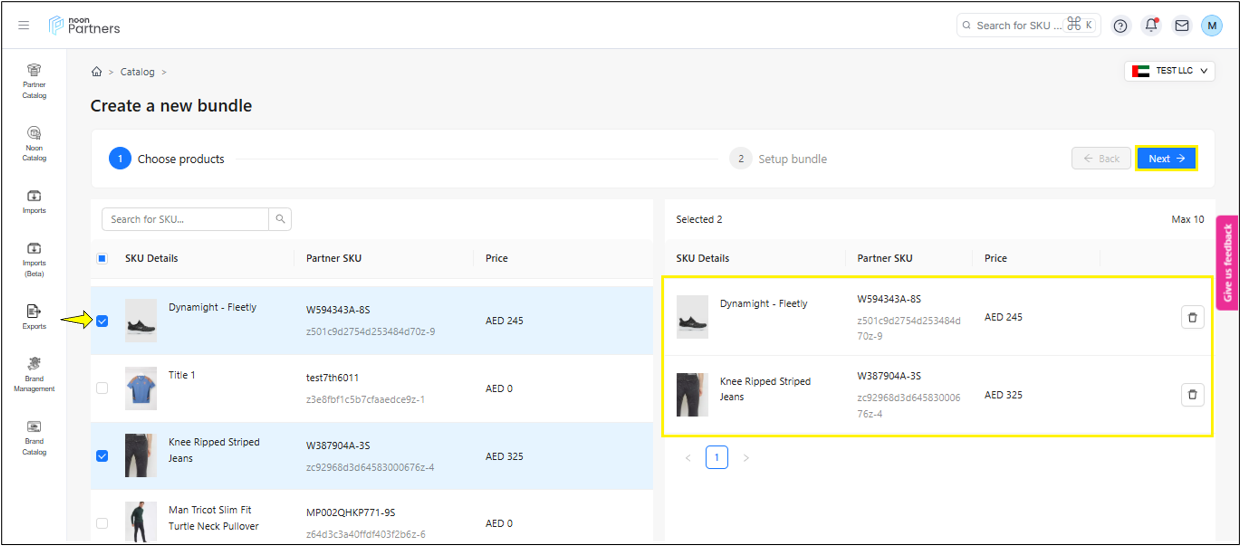1244x547 pixels.
Task: Open Brand Management in the sidebar
Action: tap(34, 374)
